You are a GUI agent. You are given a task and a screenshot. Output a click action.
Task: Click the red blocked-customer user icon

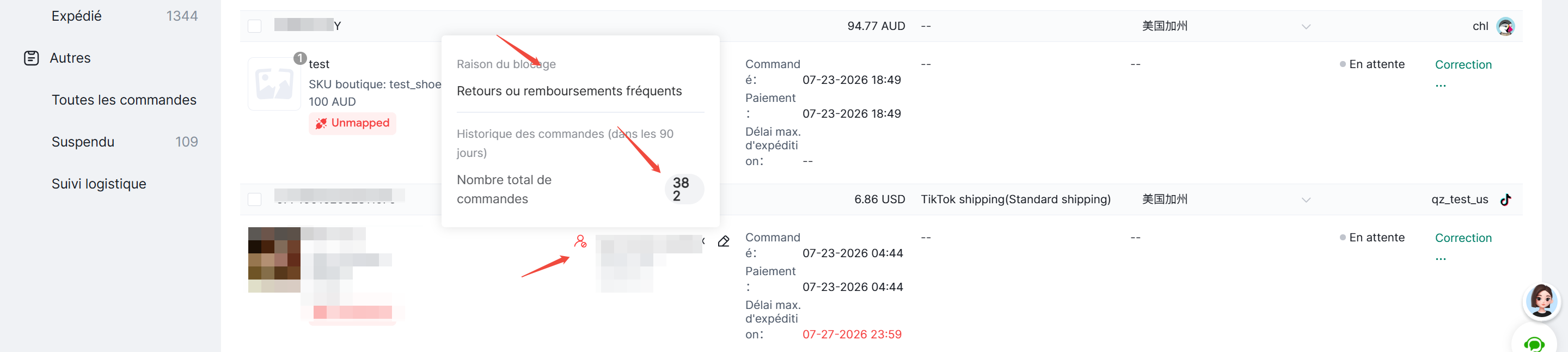[580, 241]
